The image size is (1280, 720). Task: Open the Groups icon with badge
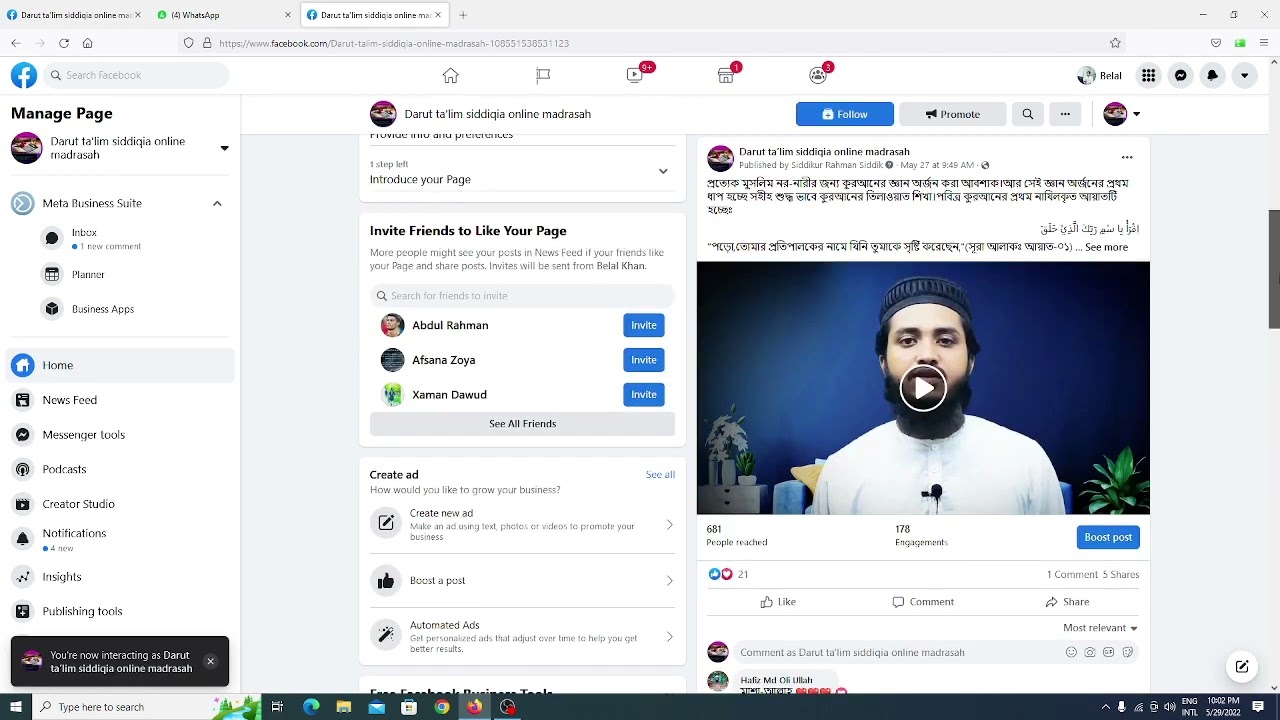pyautogui.click(x=818, y=75)
